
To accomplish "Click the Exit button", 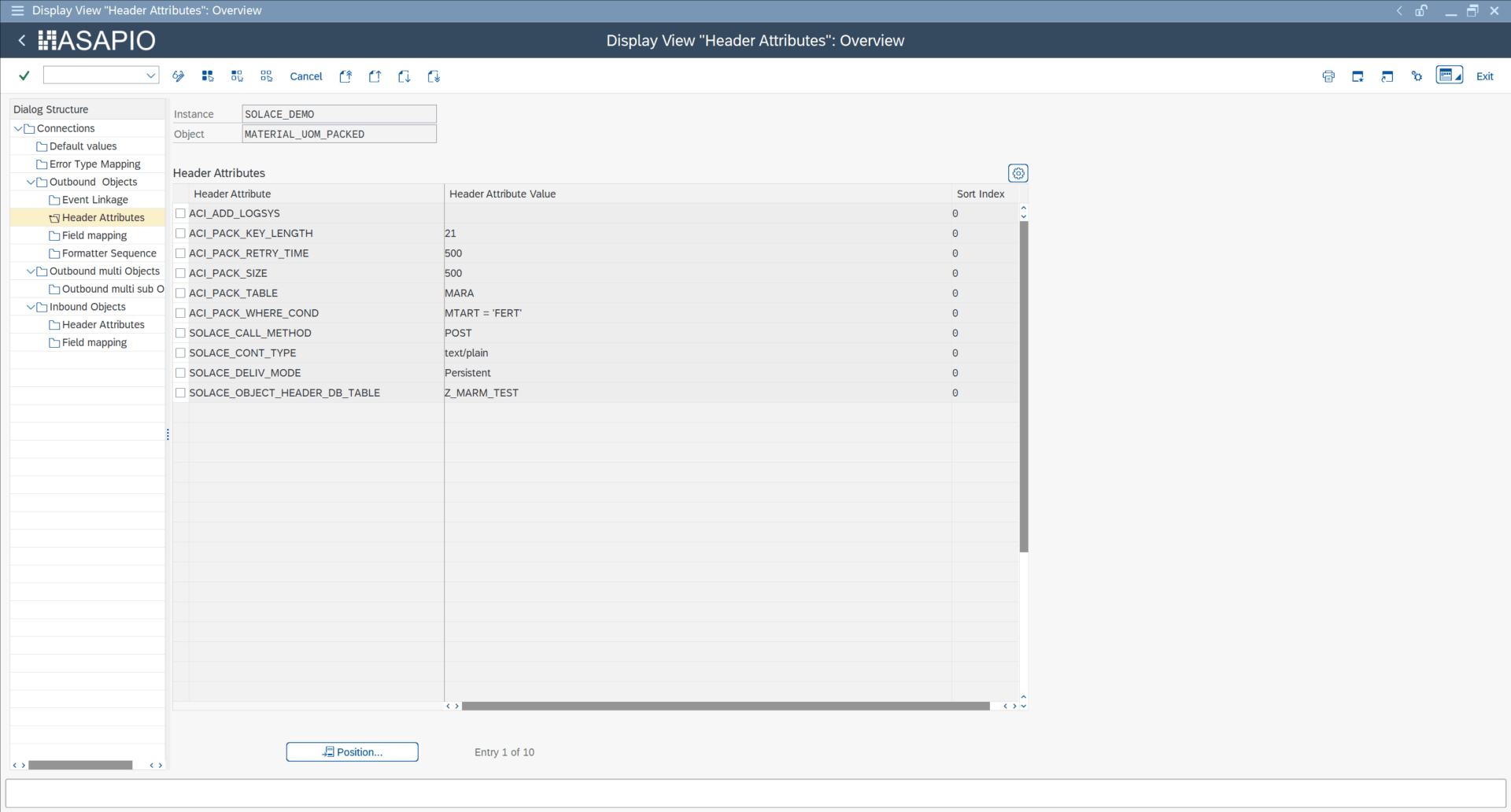I will (x=1484, y=76).
